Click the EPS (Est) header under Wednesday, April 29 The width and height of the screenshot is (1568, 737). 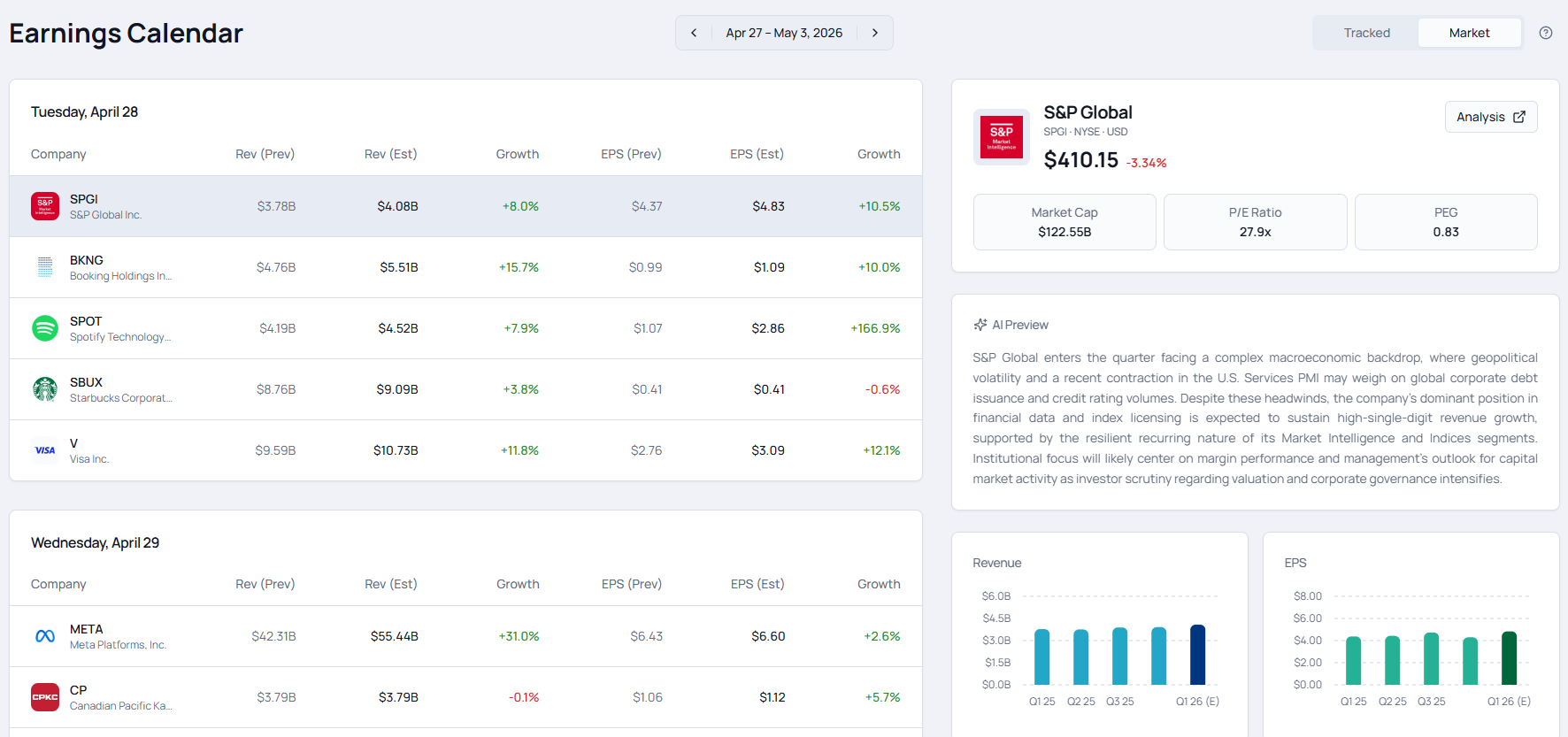757,584
